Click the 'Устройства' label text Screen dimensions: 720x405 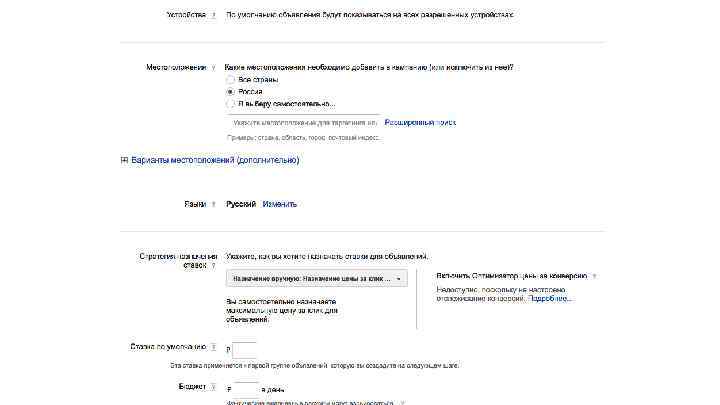pos(186,15)
